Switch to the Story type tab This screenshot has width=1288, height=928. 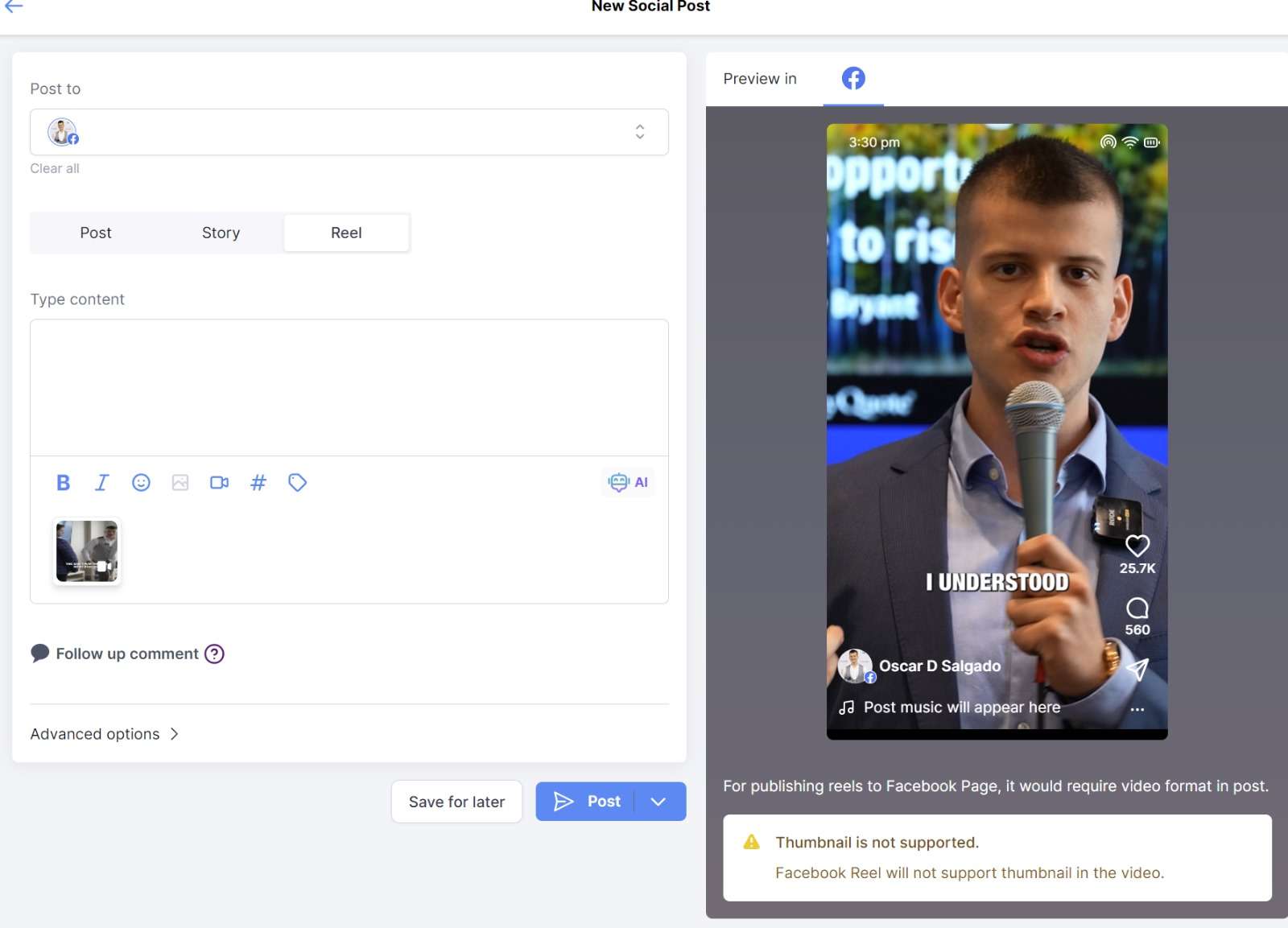coord(221,233)
